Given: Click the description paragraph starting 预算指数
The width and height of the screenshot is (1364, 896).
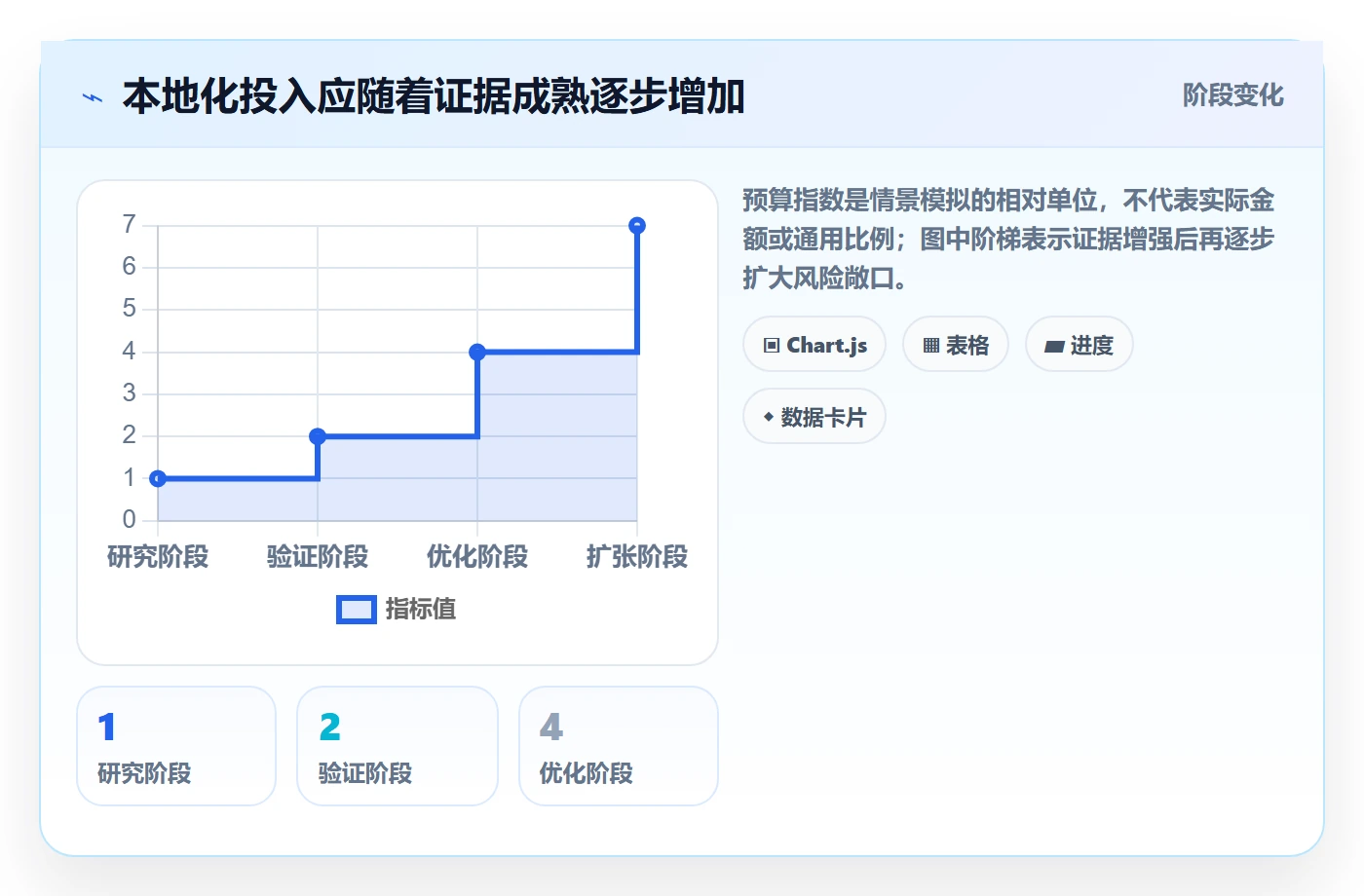Looking at the screenshot, I should [x=1008, y=240].
